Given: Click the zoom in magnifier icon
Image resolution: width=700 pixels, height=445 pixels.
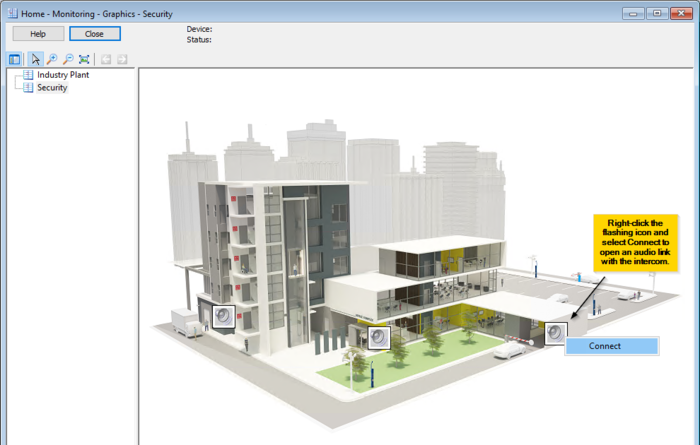Looking at the screenshot, I should [x=52, y=59].
